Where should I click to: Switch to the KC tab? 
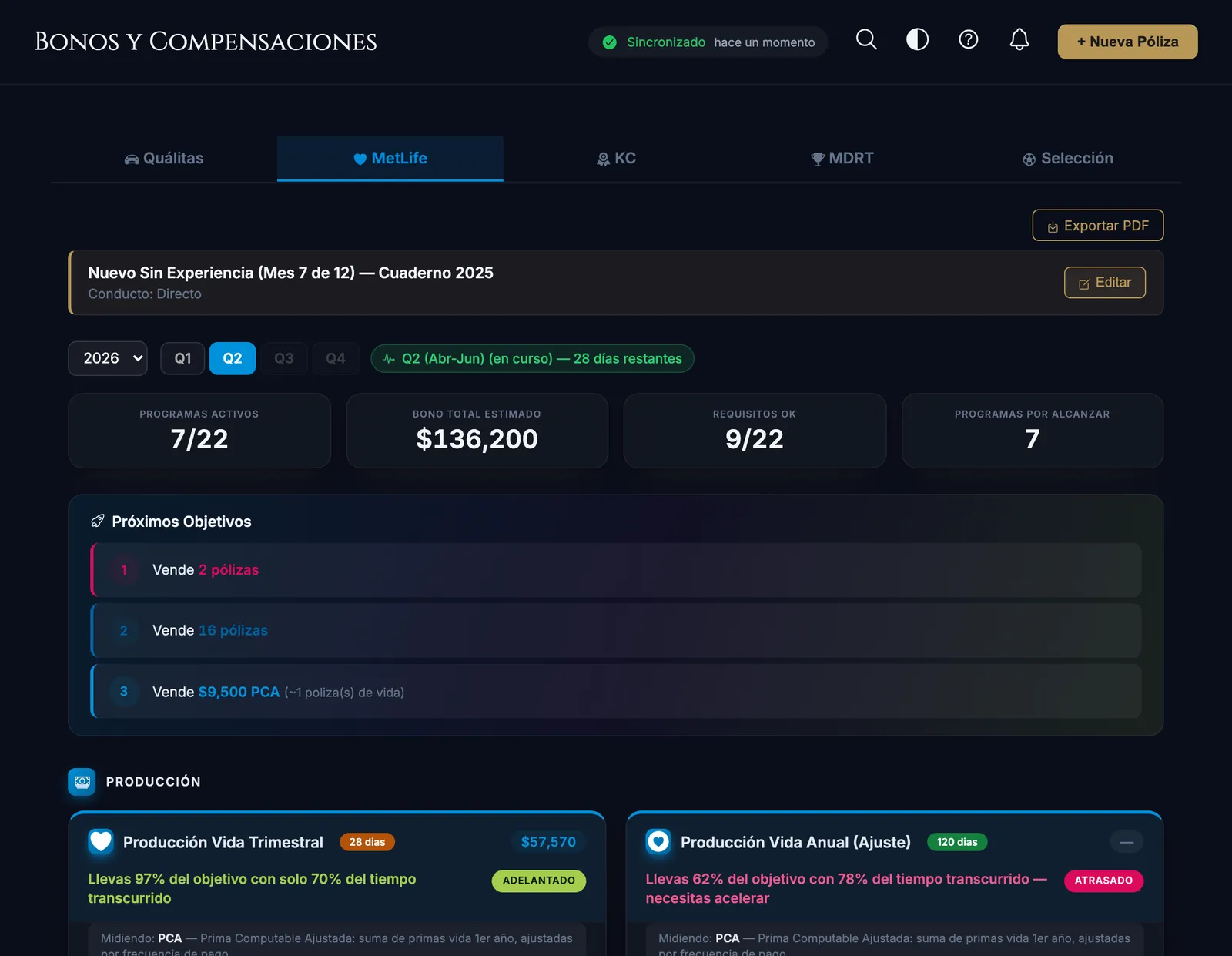(616, 159)
